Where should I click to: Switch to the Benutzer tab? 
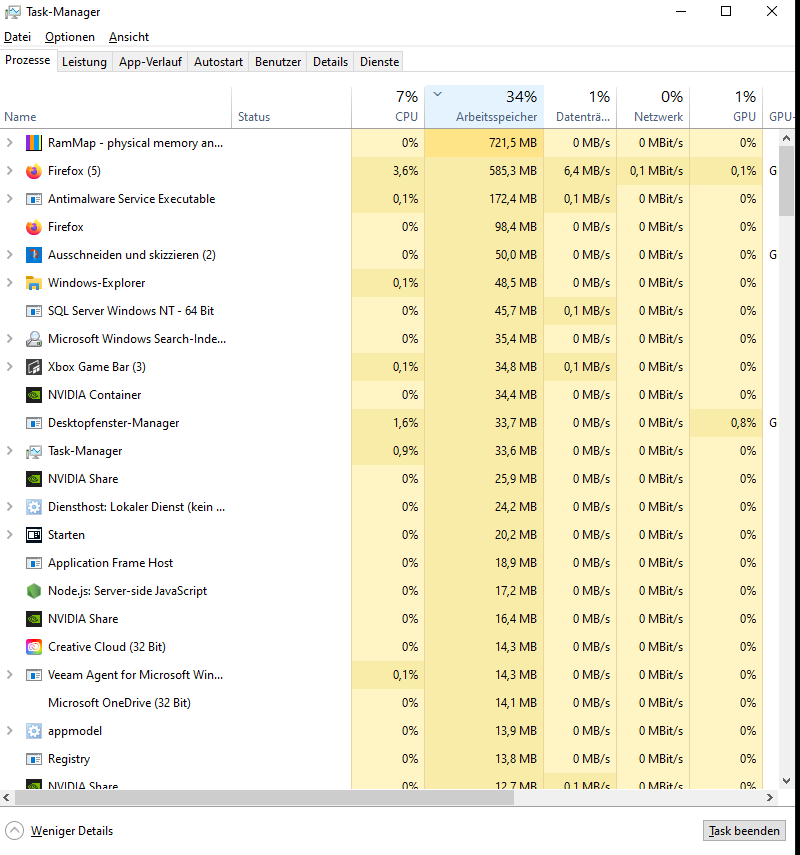[278, 62]
